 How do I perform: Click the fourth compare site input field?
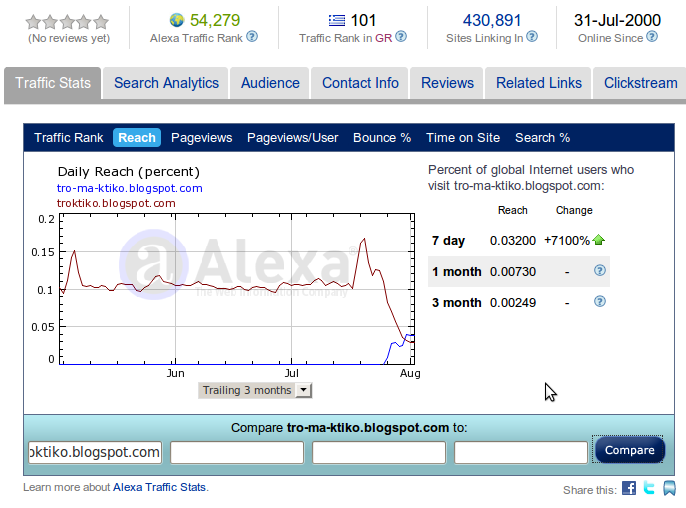[x=521, y=452]
